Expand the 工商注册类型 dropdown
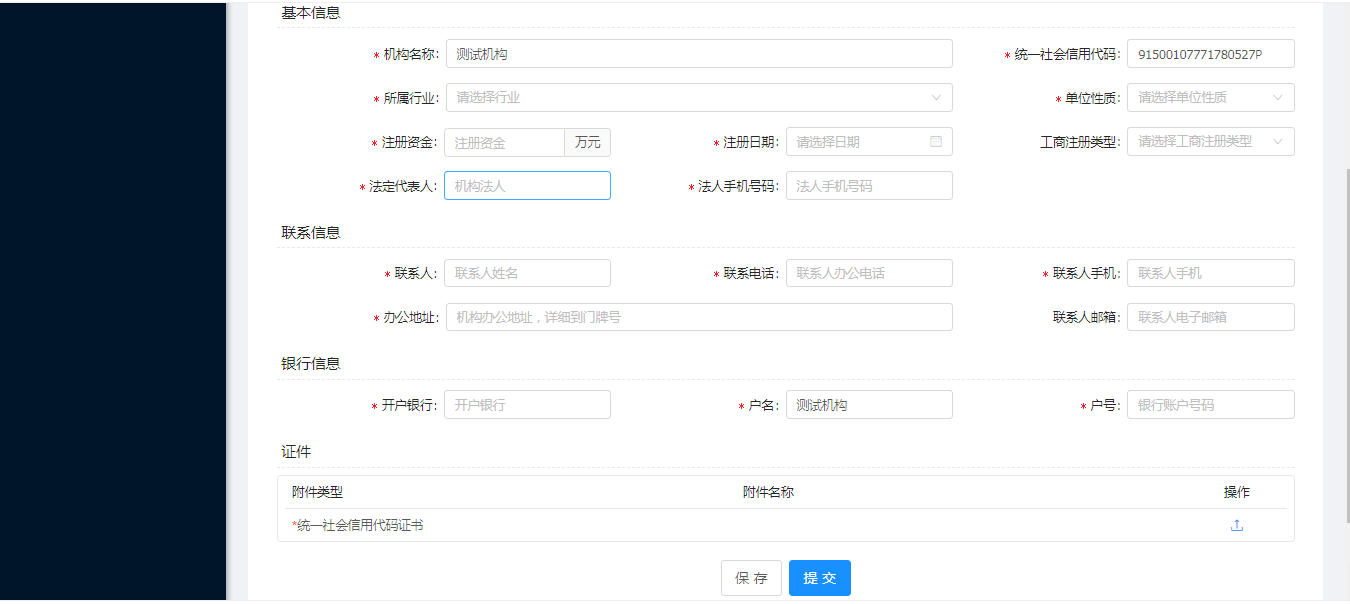Viewport: 1350px width, 604px height. click(x=1210, y=141)
